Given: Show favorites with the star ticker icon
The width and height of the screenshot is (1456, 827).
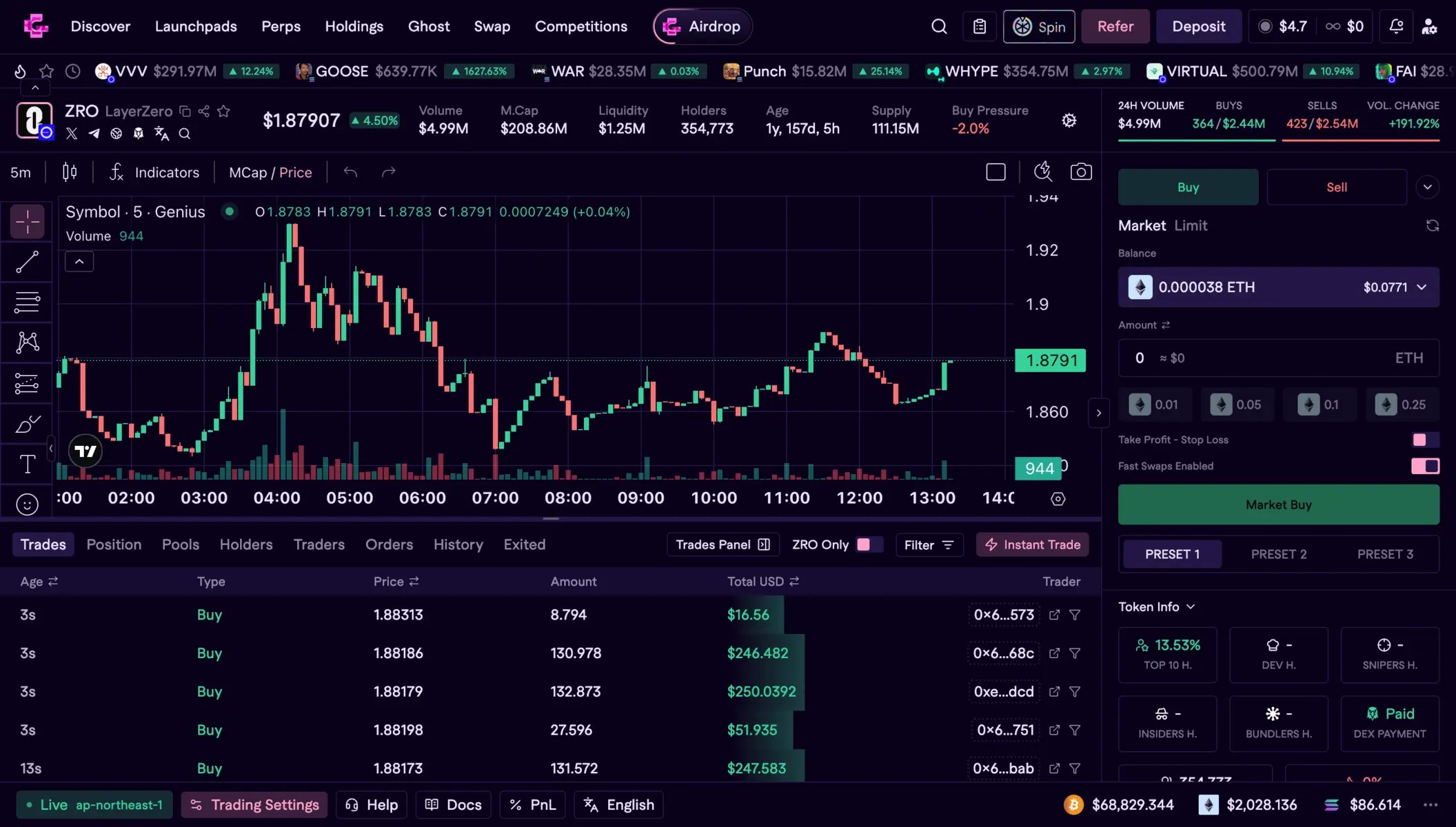Looking at the screenshot, I should point(46,71).
